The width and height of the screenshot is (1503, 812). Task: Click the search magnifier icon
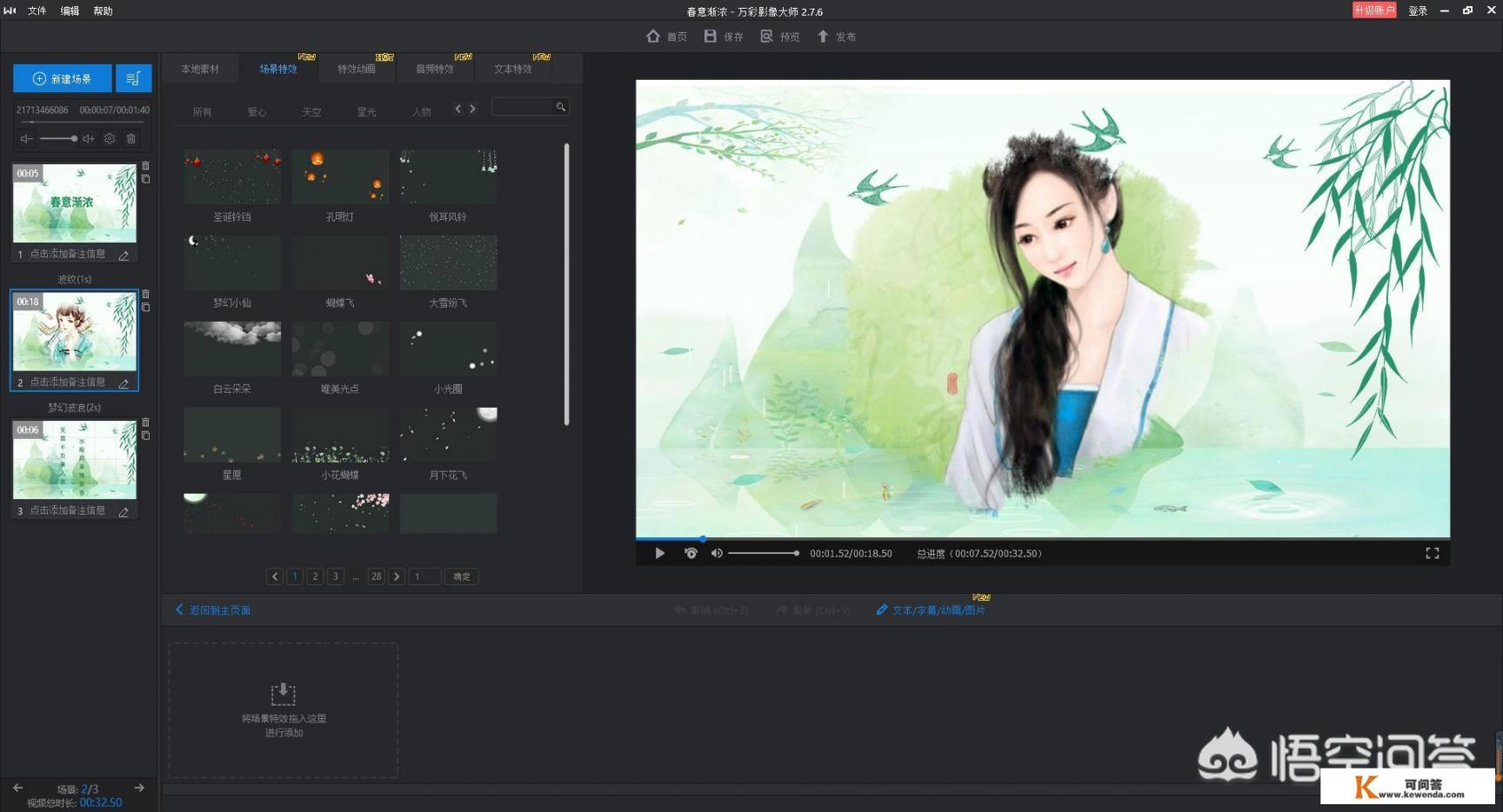pos(561,107)
